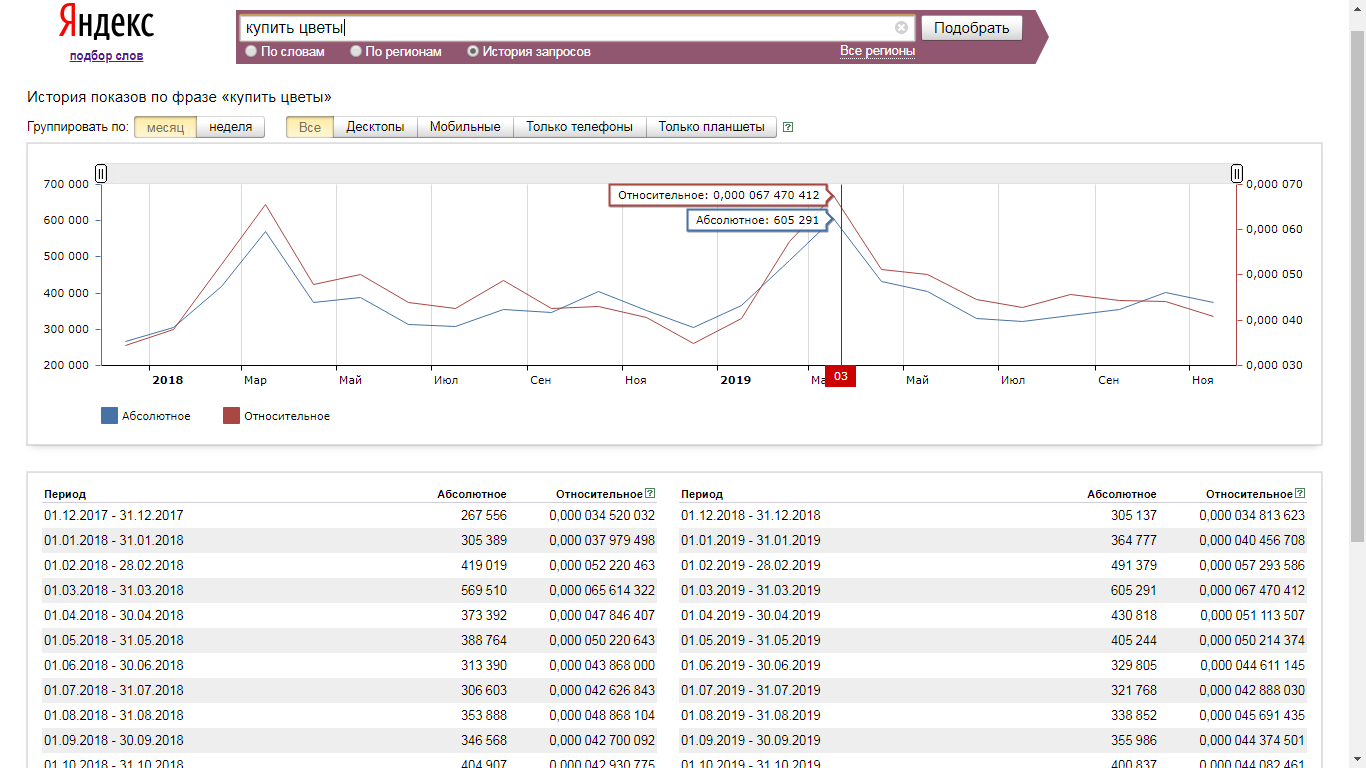Switch to the Десктопы tab
This screenshot has width=1366, height=768.
pos(375,127)
